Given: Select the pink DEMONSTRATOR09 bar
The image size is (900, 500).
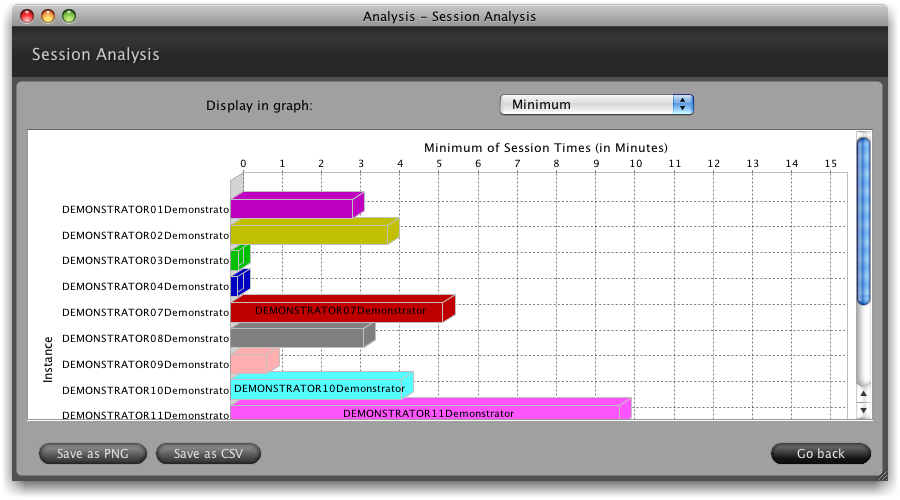Looking at the screenshot, I should tap(250, 362).
